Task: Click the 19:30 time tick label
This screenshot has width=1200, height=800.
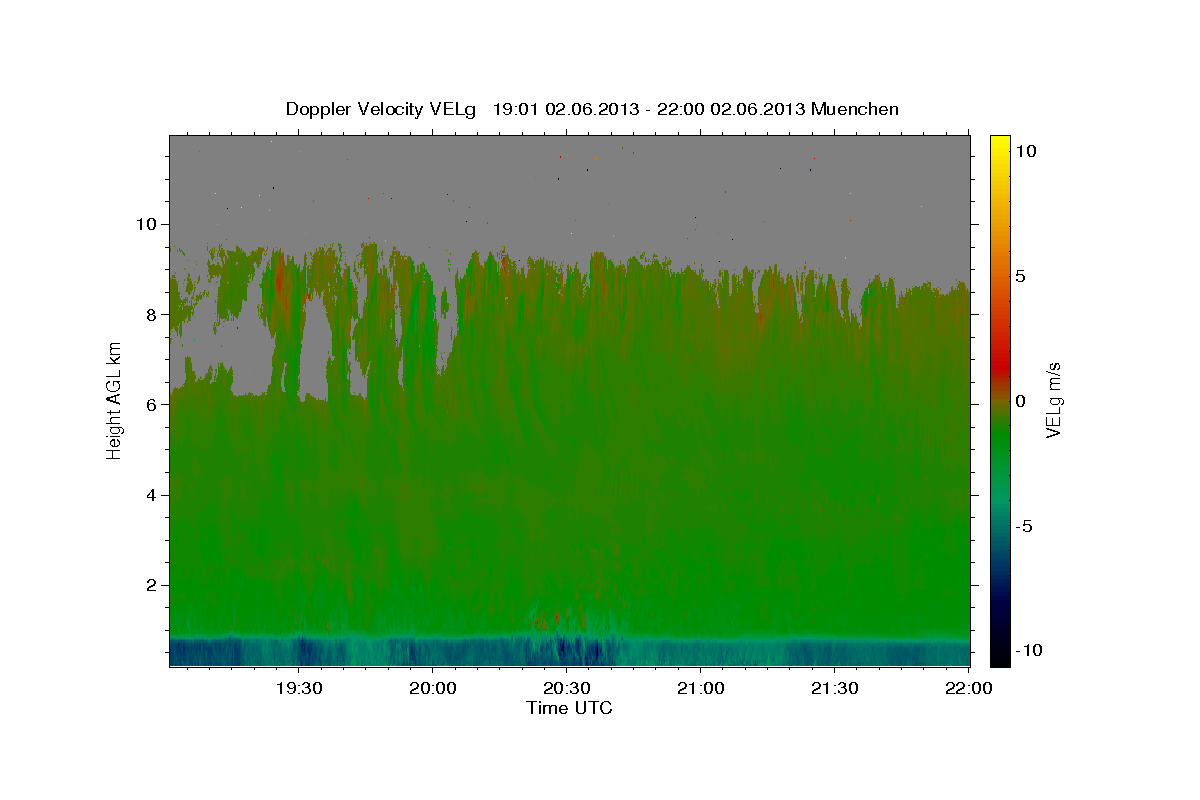Action: [x=299, y=689]
